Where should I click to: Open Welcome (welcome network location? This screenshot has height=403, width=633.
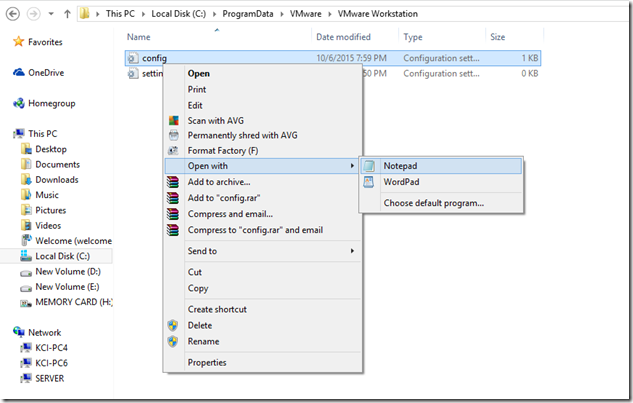coord(73,241)
